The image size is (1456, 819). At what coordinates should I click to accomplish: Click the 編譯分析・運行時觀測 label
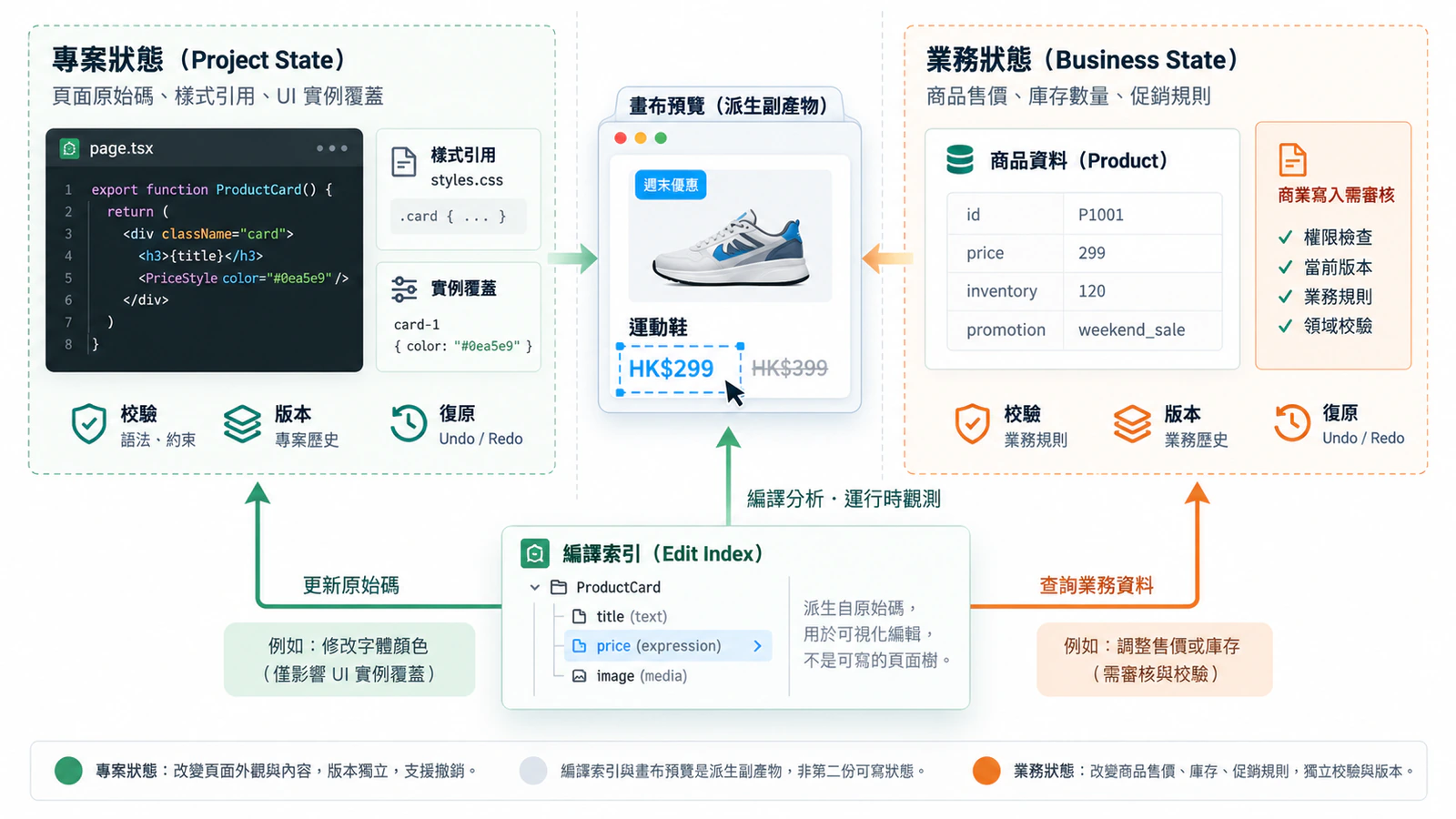click(844, 499)
